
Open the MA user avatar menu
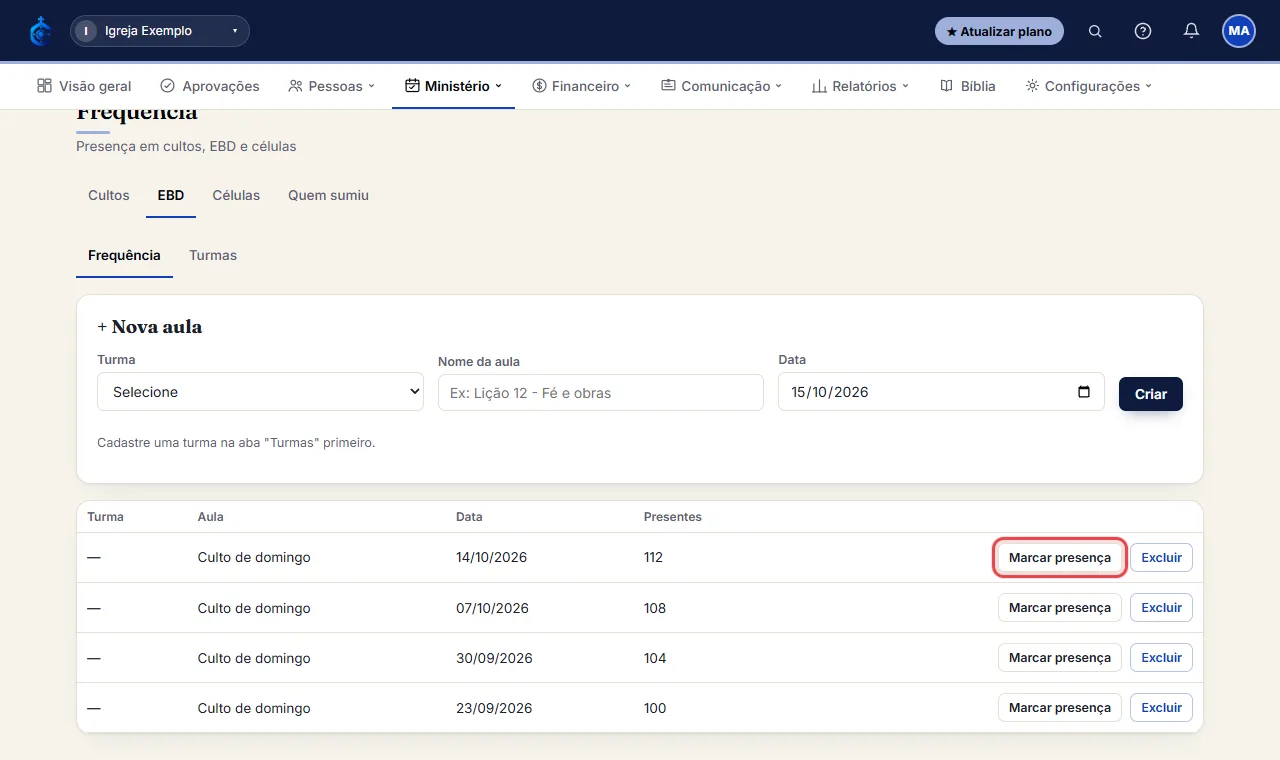coord(1239,31)
